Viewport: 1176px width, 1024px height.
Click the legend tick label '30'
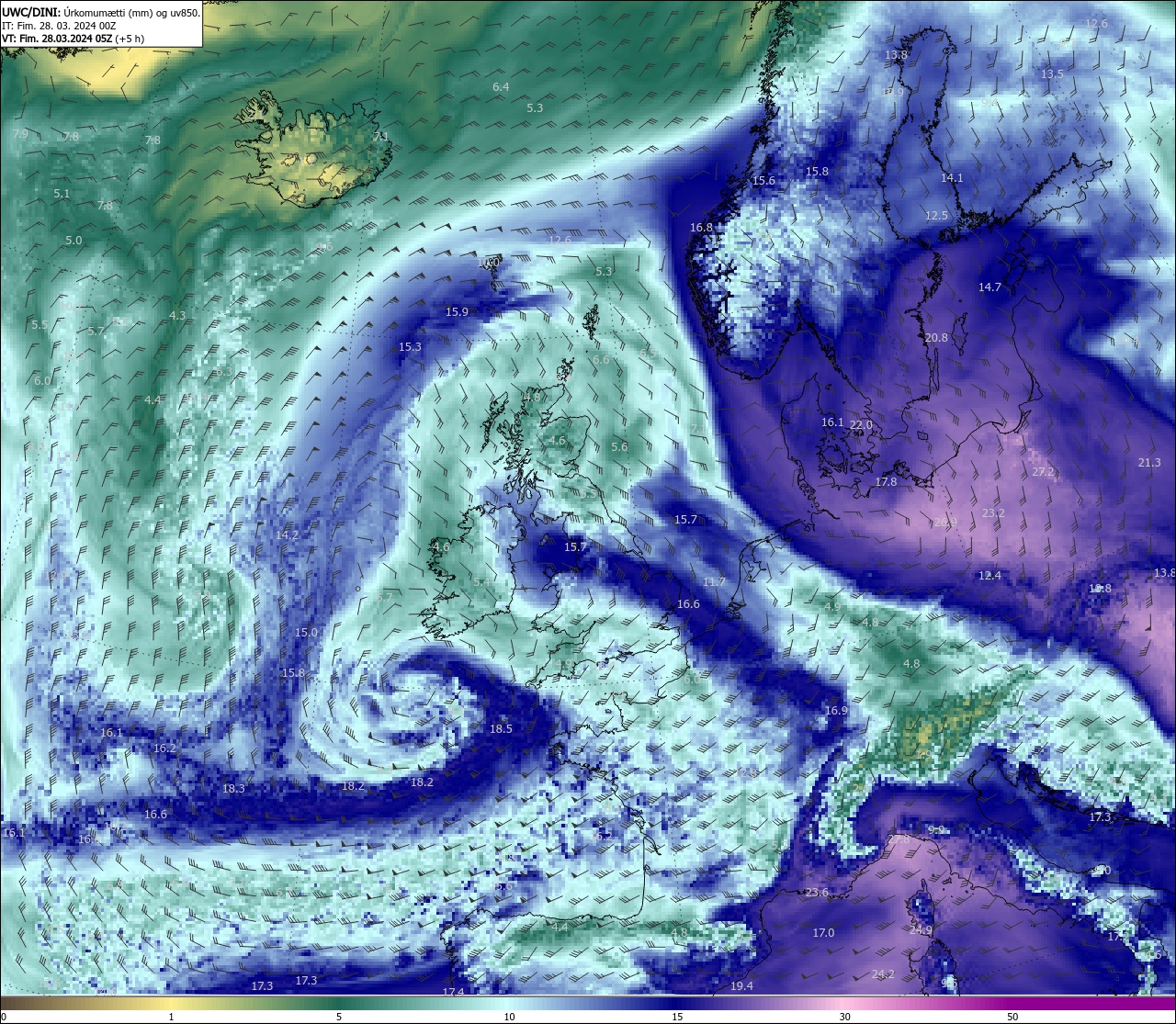(x=844, y=1017)
